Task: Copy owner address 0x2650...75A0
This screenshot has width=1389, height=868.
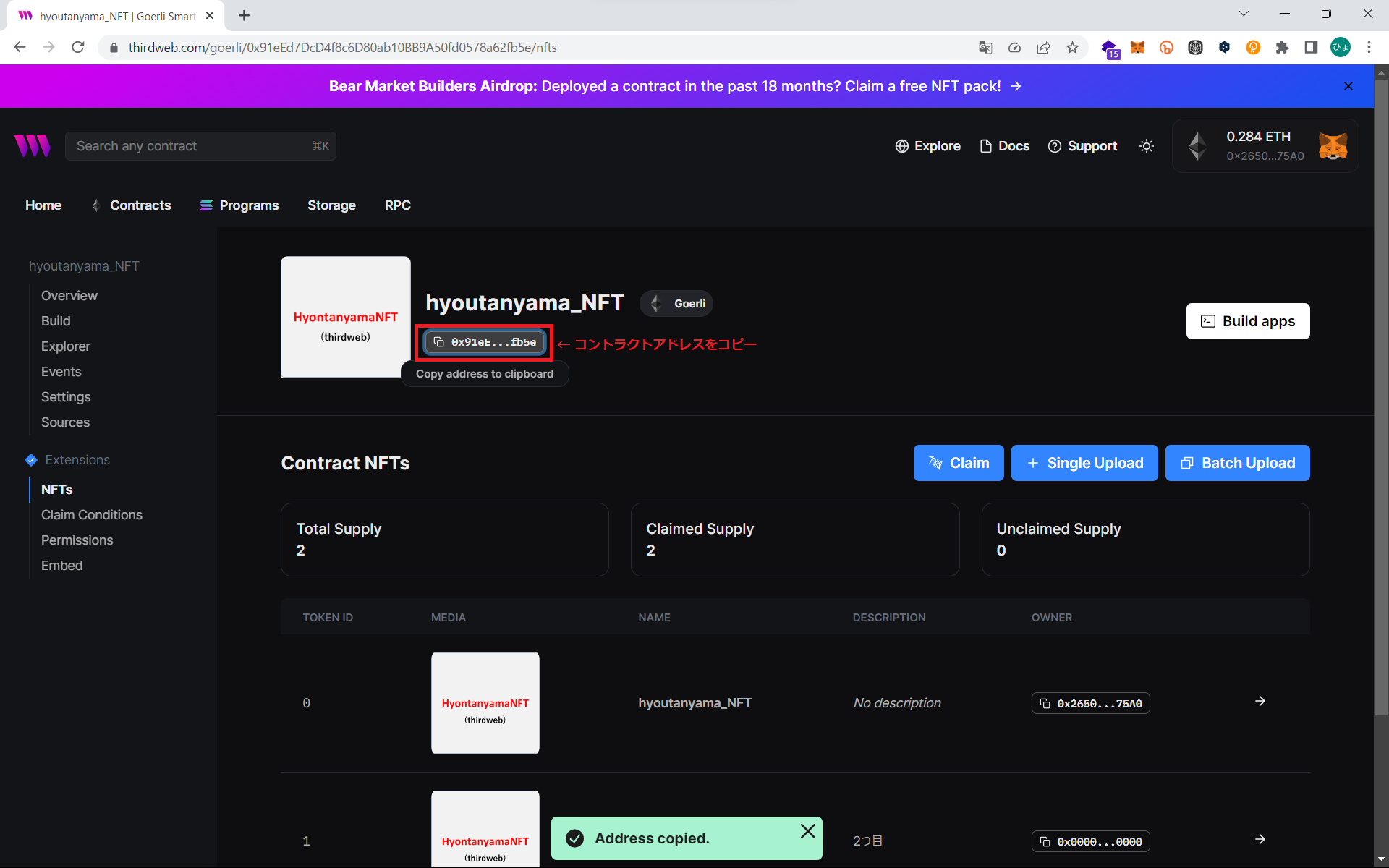Action: (x=1090, y=703)
